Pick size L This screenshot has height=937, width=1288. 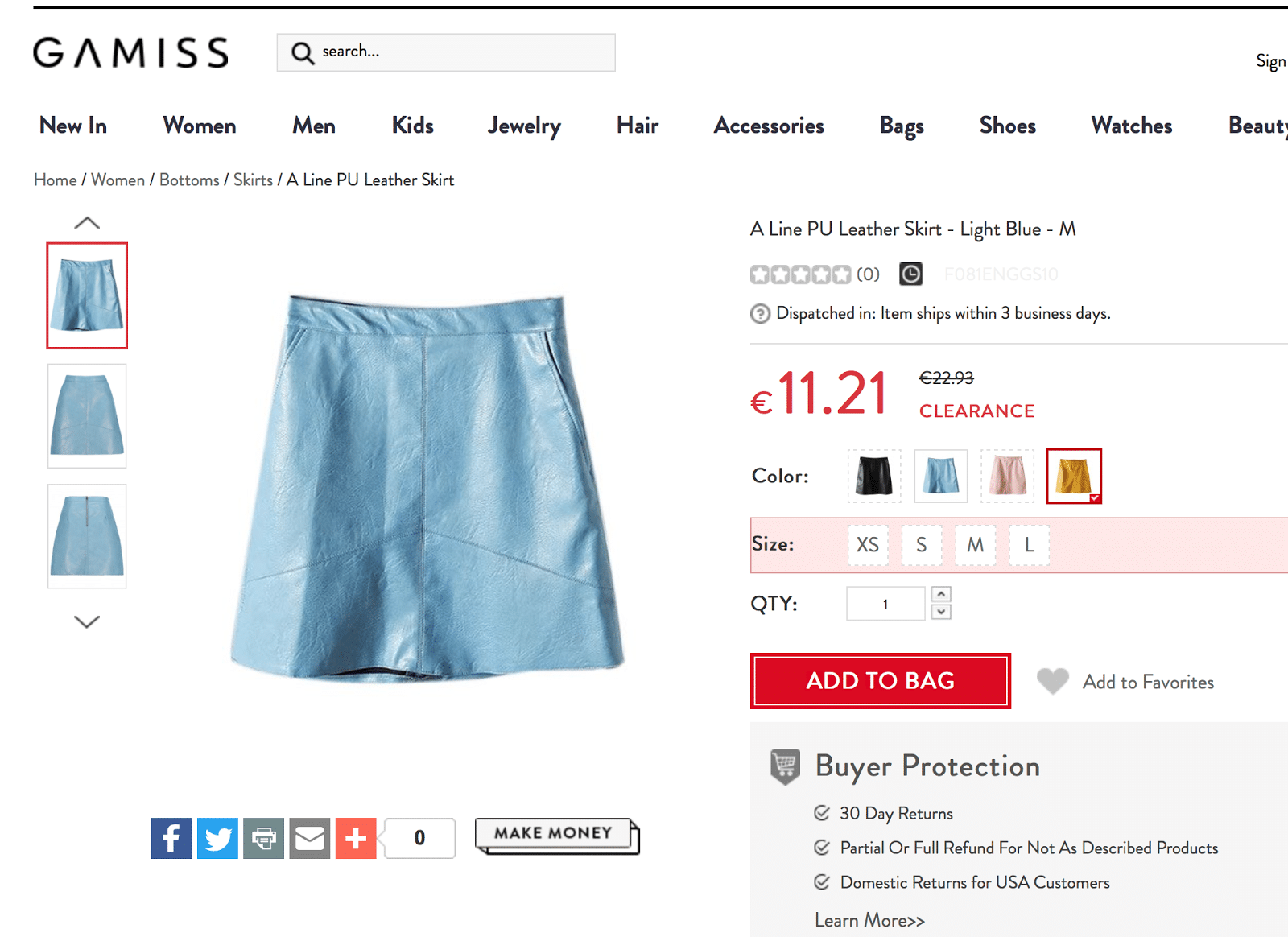click(x=1030, y=545)
